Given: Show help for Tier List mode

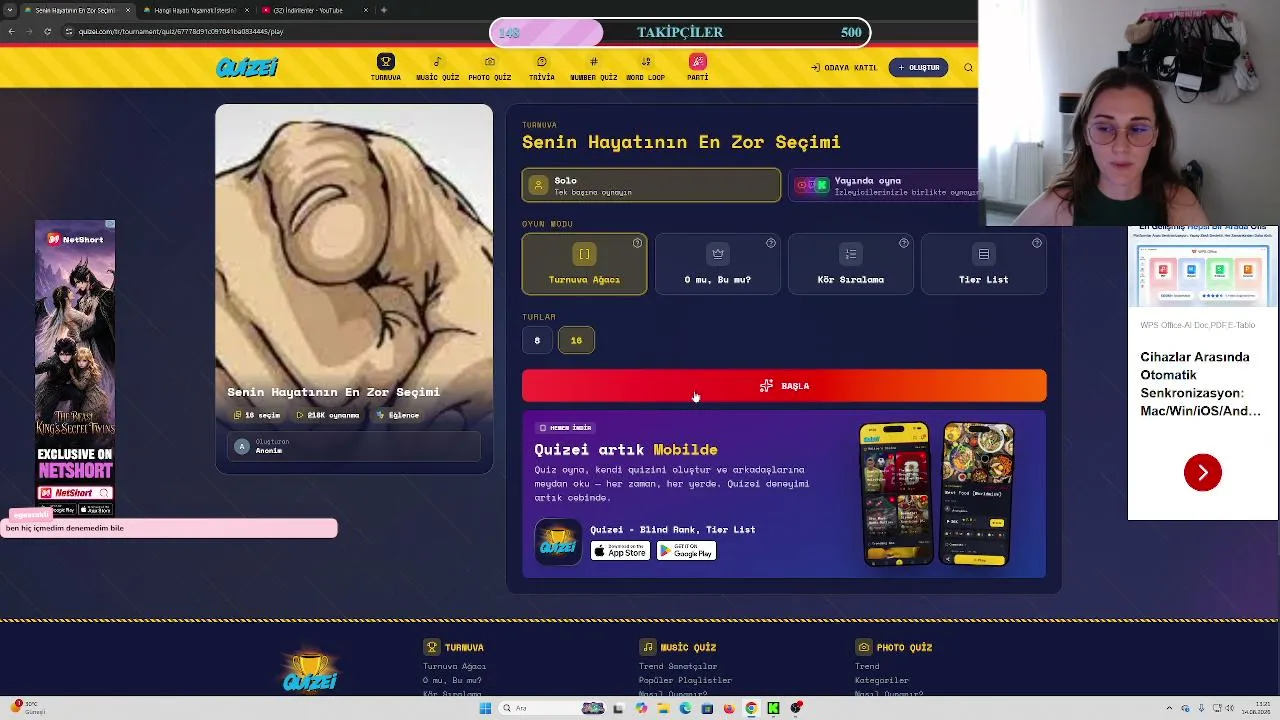Looking at the screenshot, I should coord(1036,243).
